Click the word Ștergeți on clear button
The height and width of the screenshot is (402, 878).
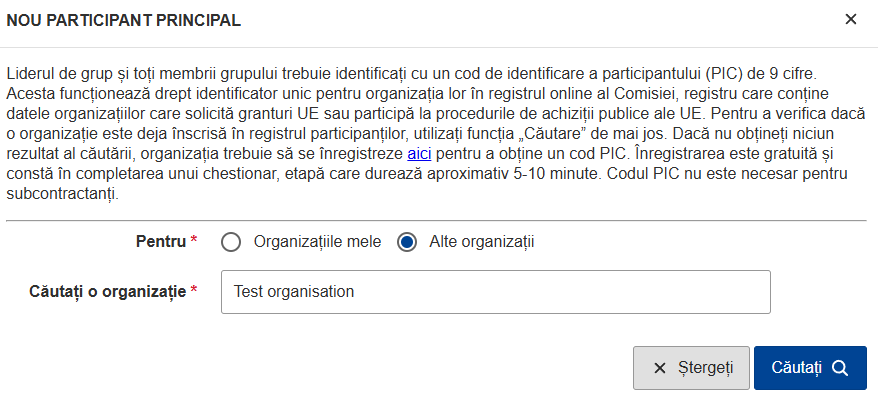pyautogui.click(x=706, y=368)
